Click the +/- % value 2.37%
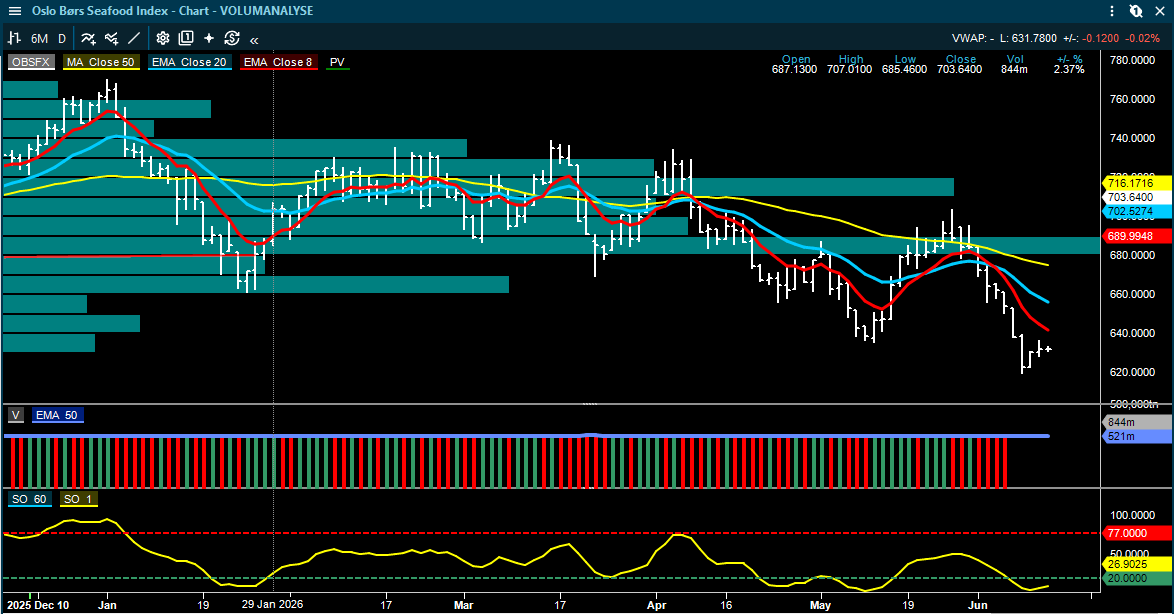 1069,70
